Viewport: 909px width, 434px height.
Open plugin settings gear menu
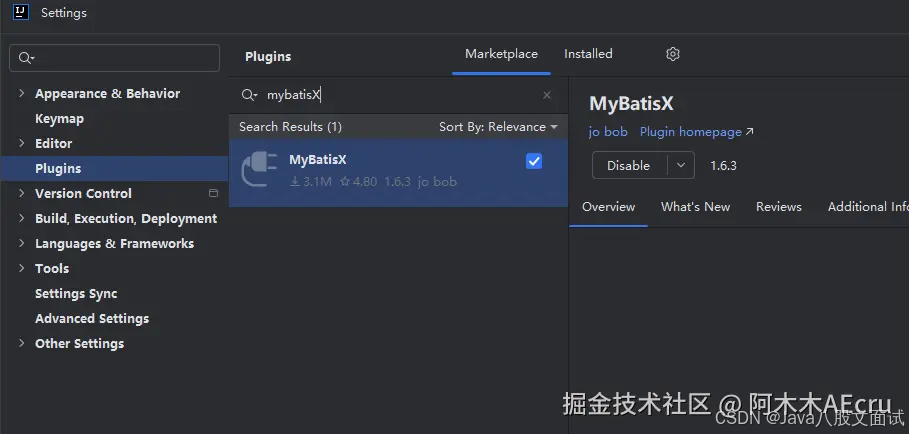(x=672, y=54)
